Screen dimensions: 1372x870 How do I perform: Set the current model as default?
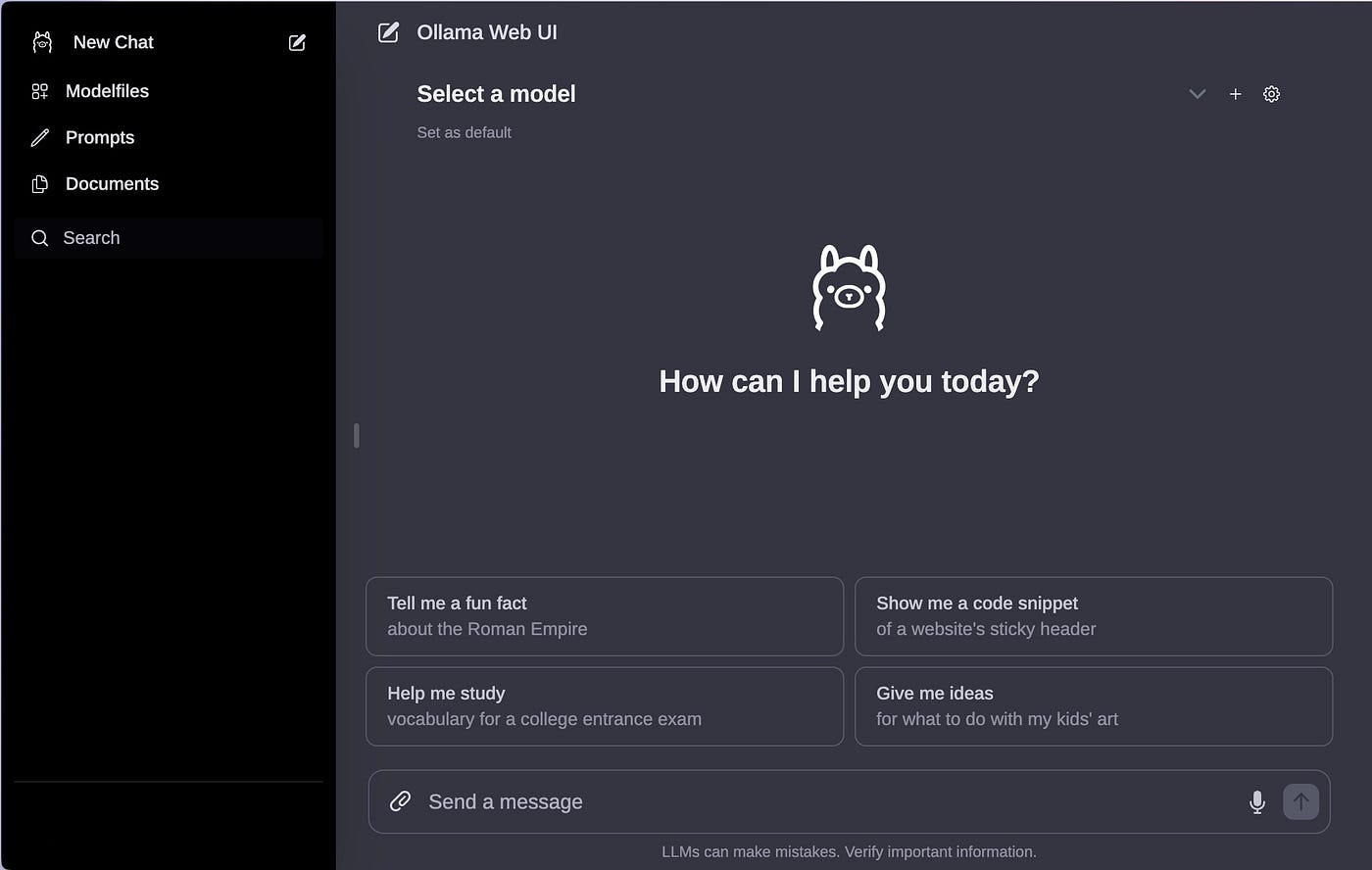pos(464,132)
